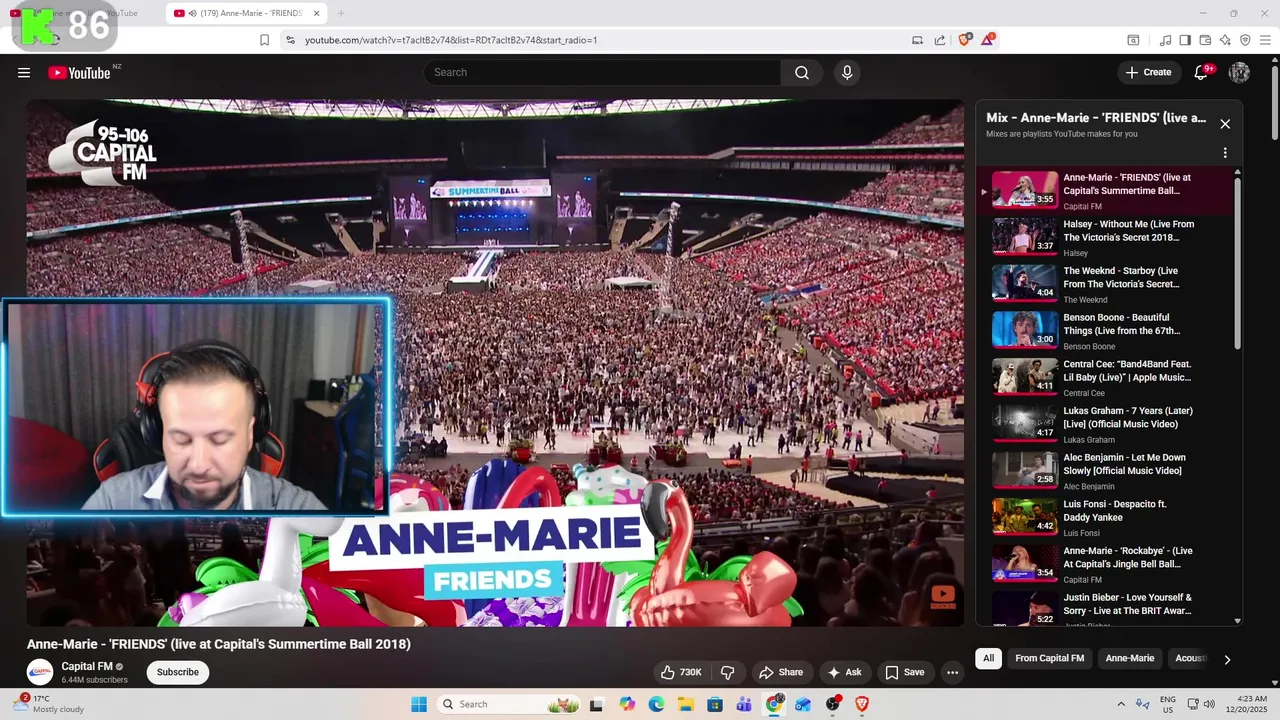Open File Explorer from taskbar
The width and height of the screenshot is (1280, 720).
pos(686,704)
